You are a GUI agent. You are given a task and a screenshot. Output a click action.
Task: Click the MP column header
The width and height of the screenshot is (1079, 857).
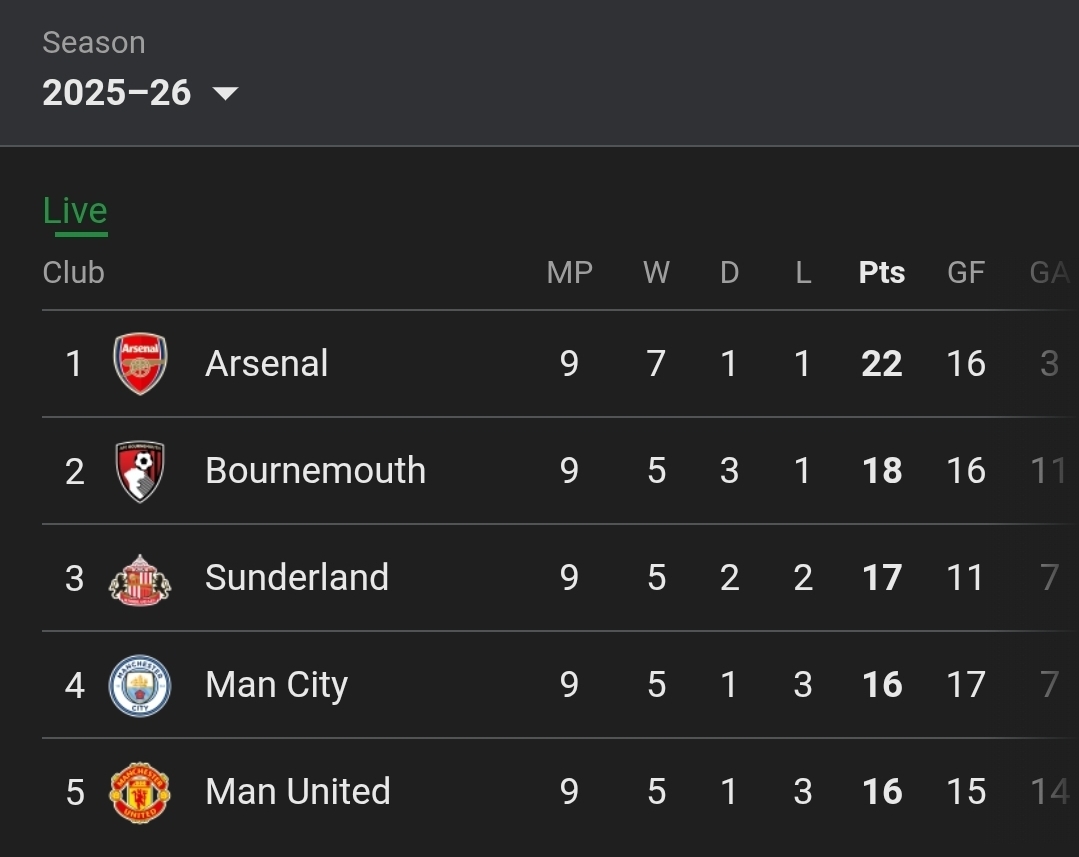(569, 273)
